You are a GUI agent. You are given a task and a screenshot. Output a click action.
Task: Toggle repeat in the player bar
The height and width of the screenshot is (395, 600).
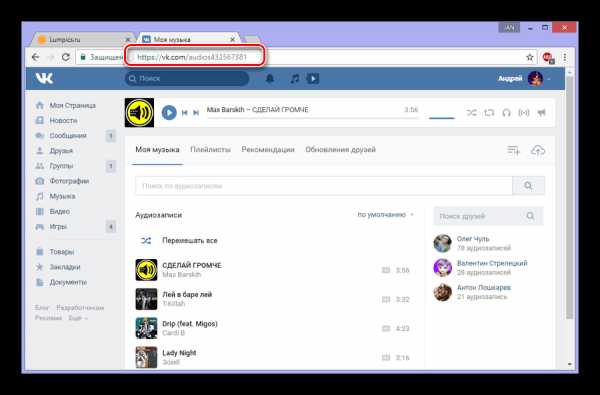[489, 113]
